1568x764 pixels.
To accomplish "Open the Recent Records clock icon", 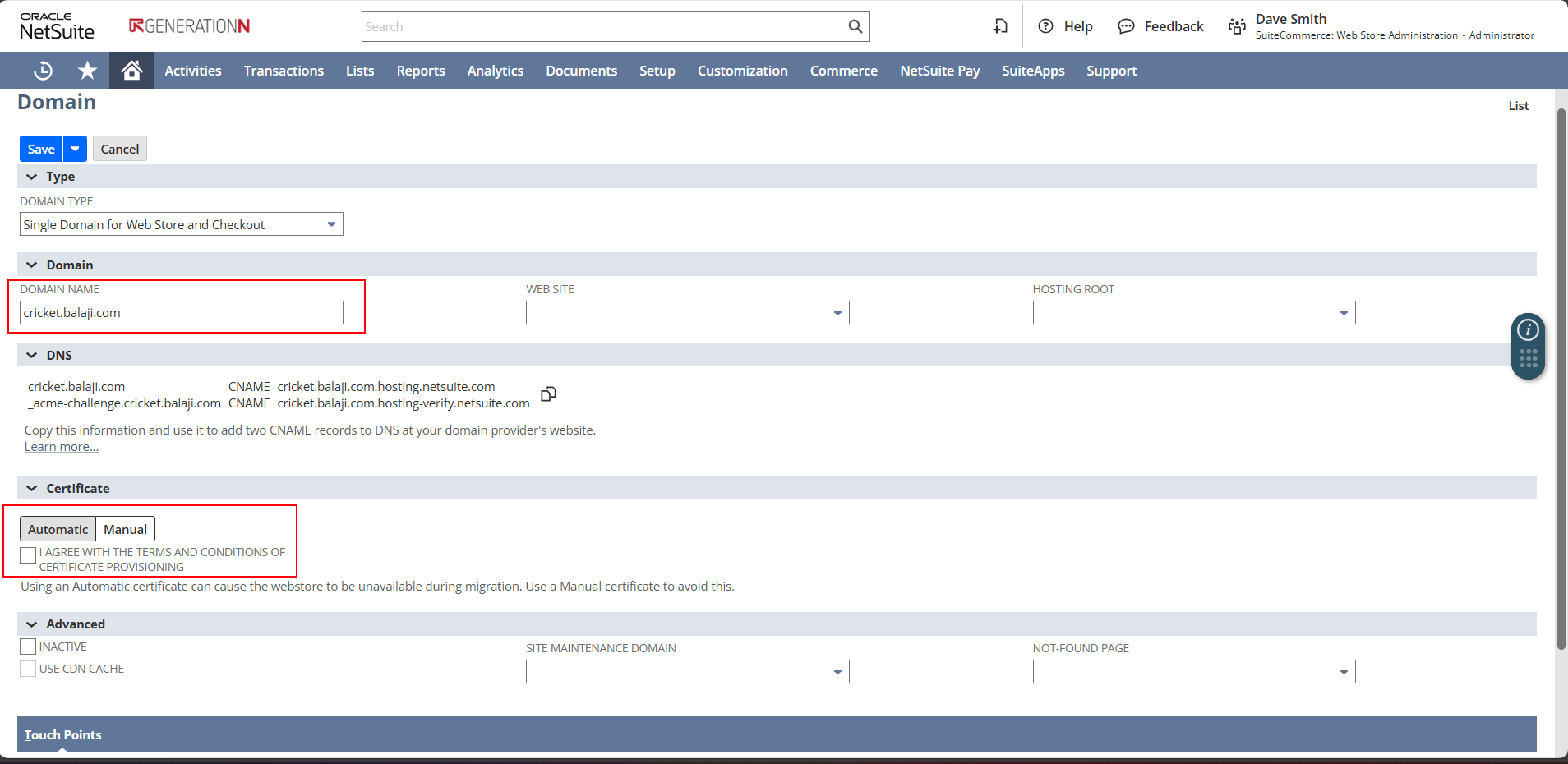I will tap(43, 71).
